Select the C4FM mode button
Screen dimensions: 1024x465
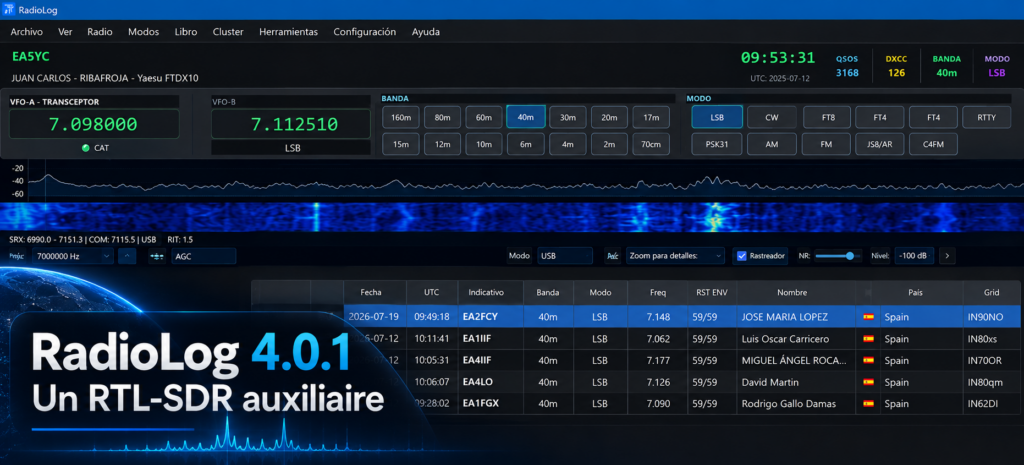[933, 144]
